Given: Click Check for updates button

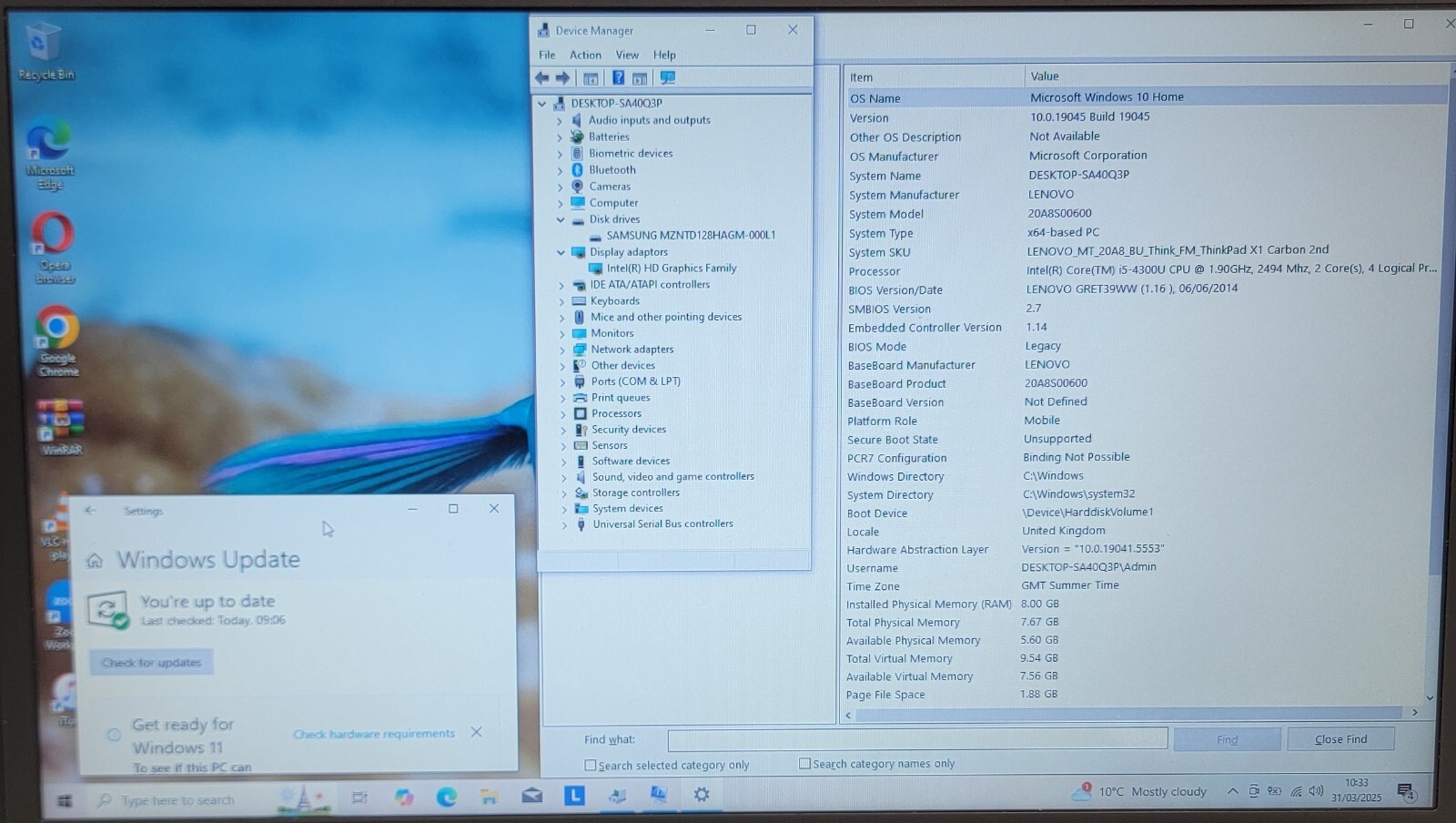Looking at the screenshot, I should pyautogui.click(x=151, y=663).
